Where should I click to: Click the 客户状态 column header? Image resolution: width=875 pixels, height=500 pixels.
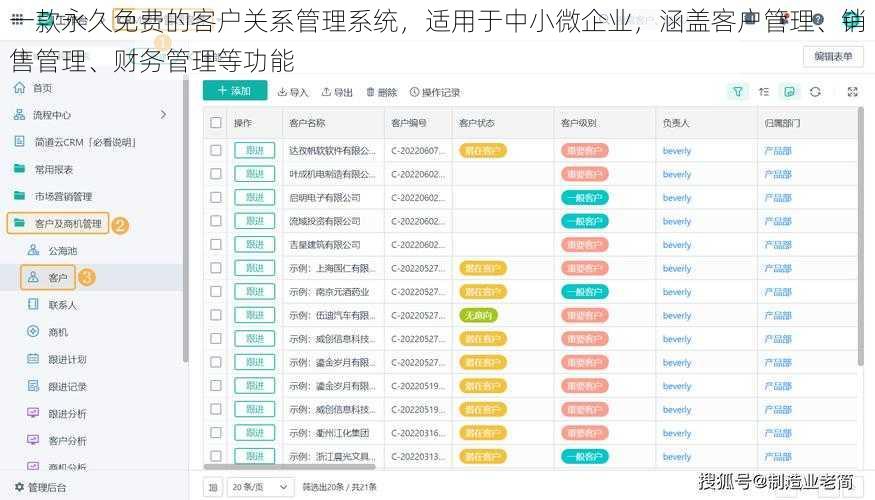[477, 123]
